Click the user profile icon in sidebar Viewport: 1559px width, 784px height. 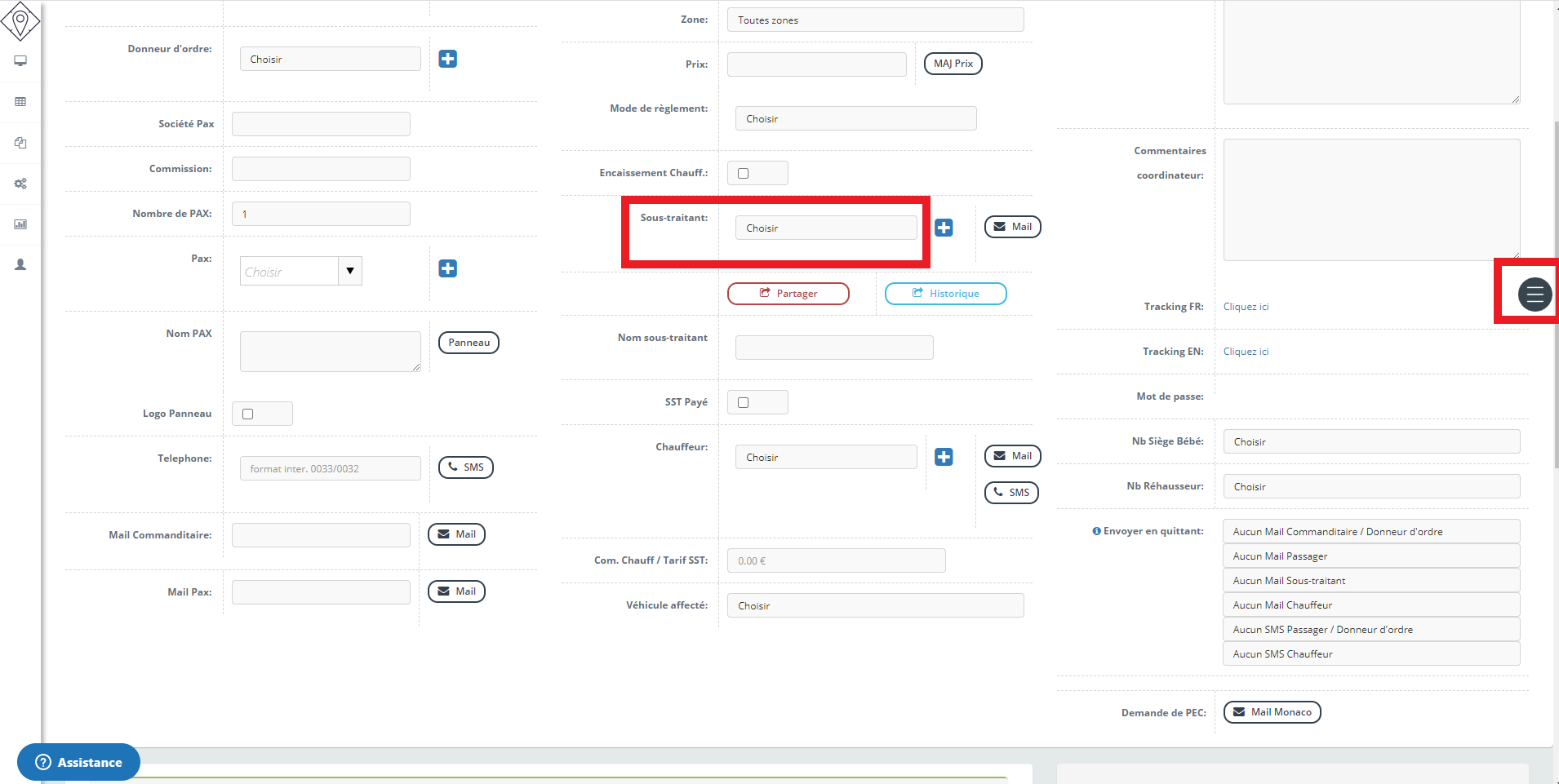tap(20, 265)
